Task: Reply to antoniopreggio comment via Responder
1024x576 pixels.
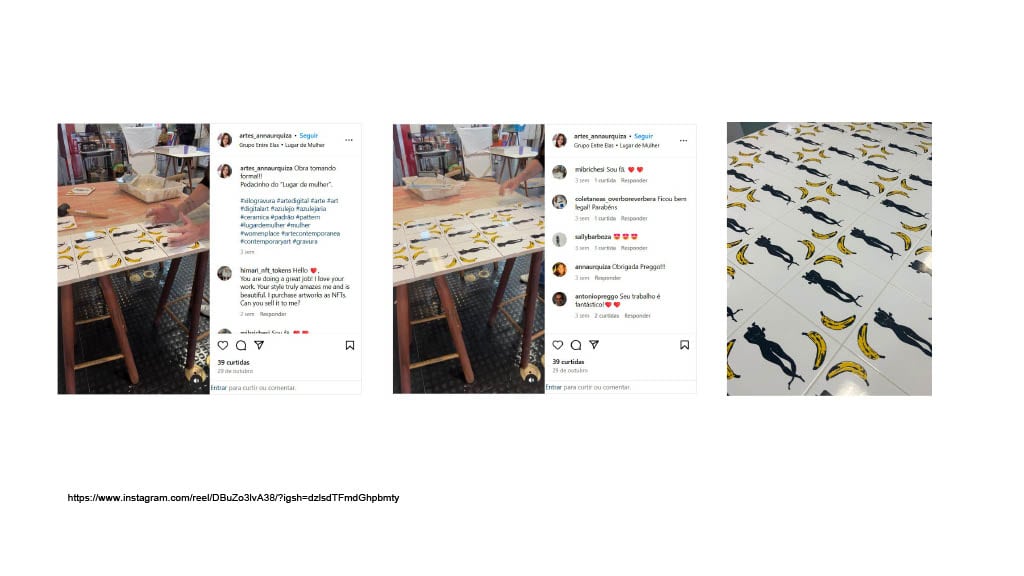Action: click(x=637, y=315)
